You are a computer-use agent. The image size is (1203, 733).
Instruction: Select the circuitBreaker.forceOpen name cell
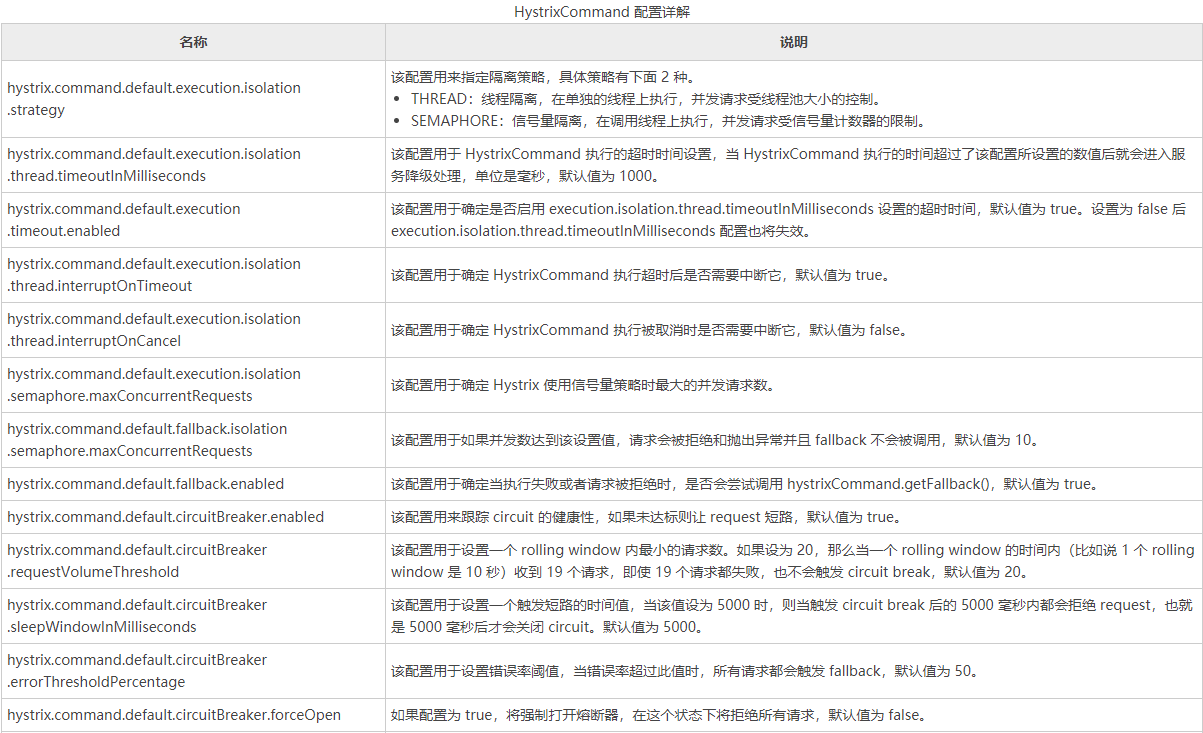(193, 715)
